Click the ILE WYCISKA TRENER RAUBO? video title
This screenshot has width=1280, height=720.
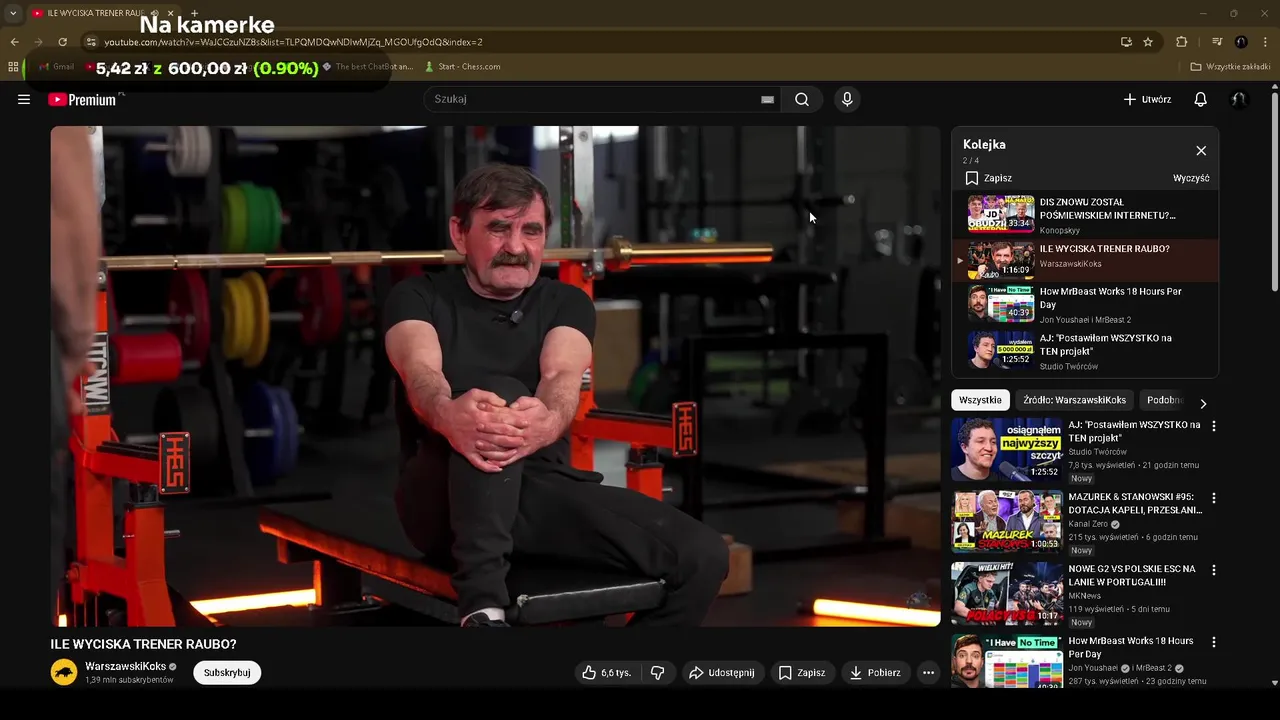tap(144, 644)
